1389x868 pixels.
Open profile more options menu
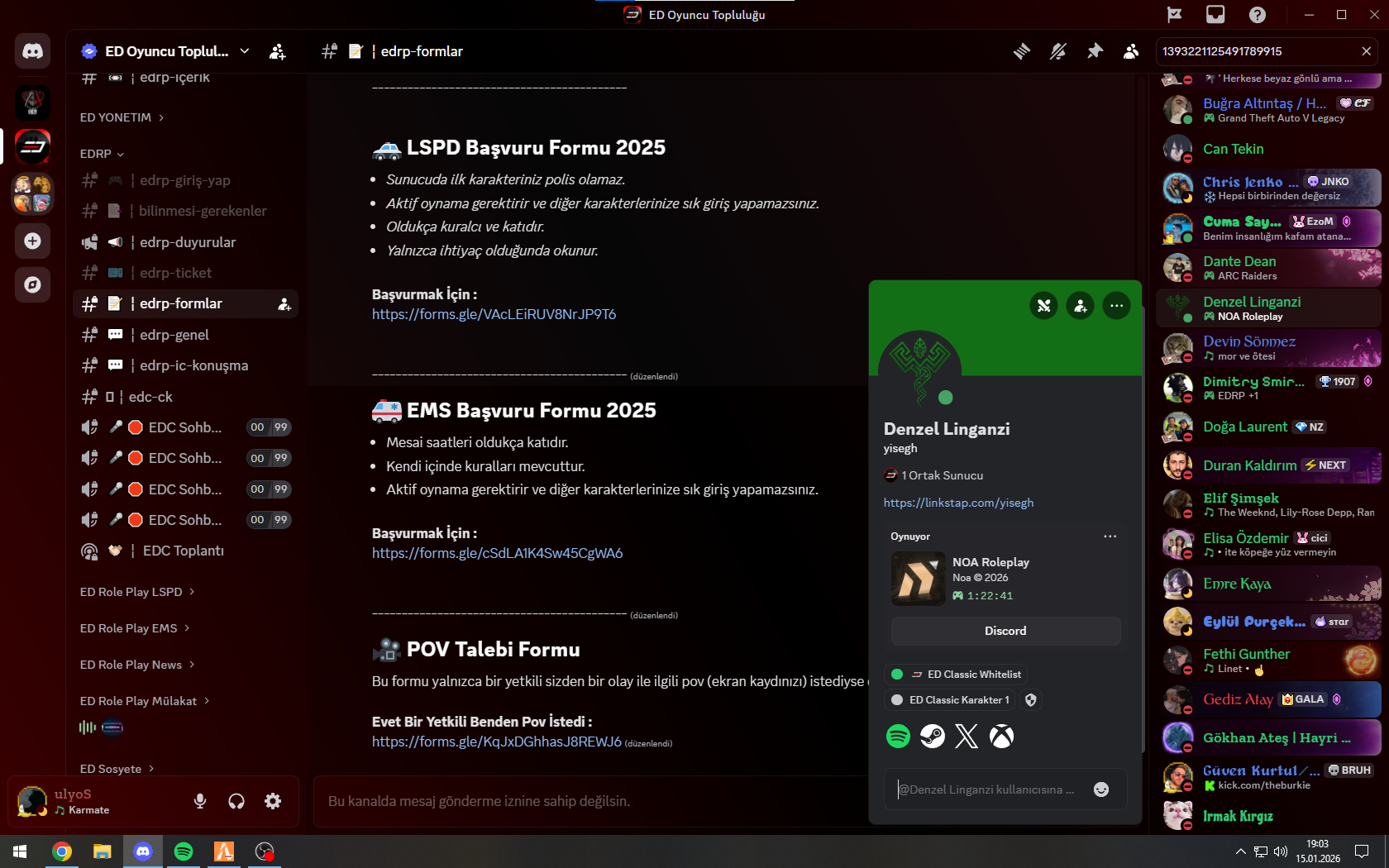pyautogui.click(x=1116, y=306)
